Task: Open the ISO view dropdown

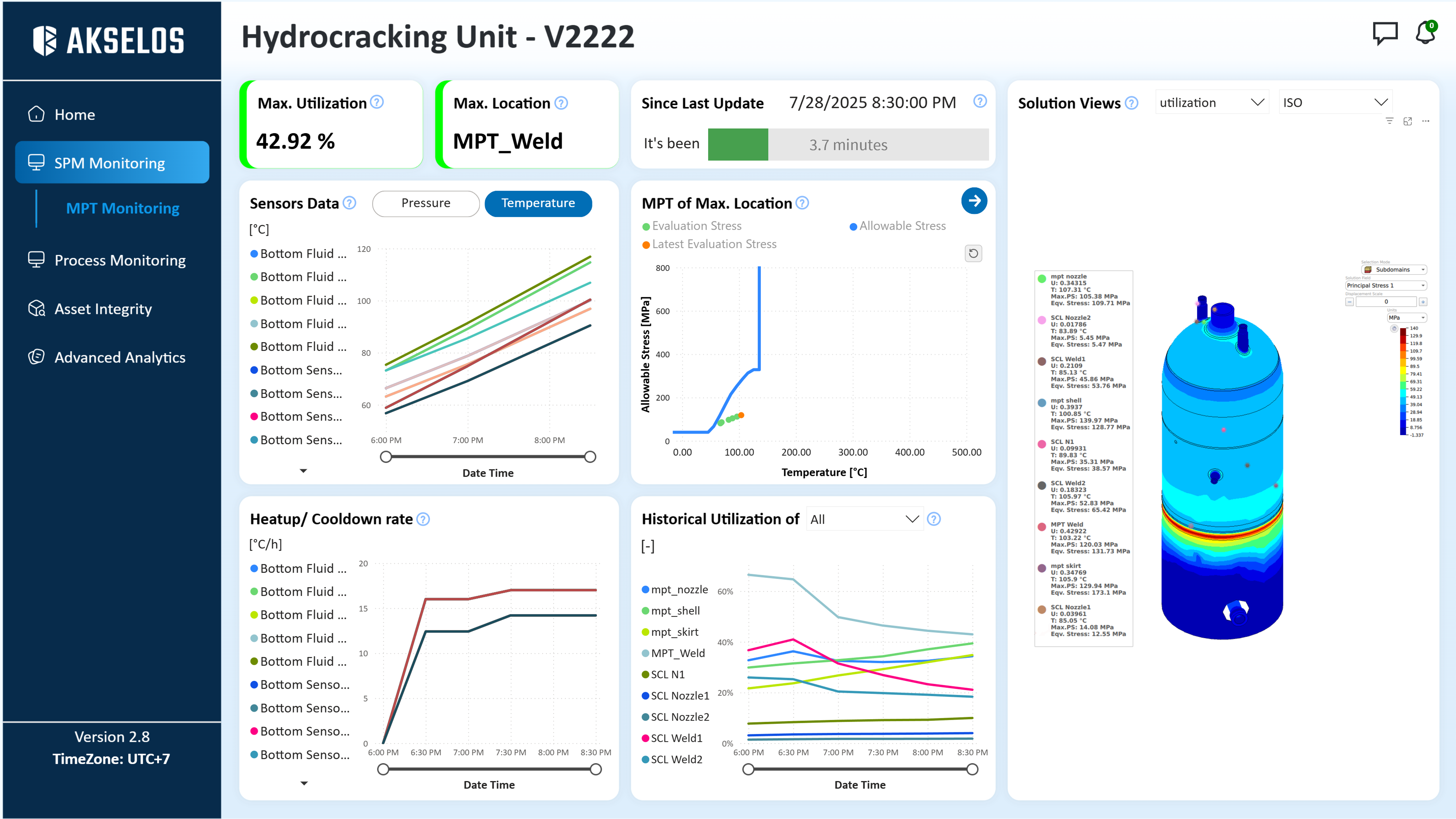Action: pyautogui.click(x=1335, y=102)
